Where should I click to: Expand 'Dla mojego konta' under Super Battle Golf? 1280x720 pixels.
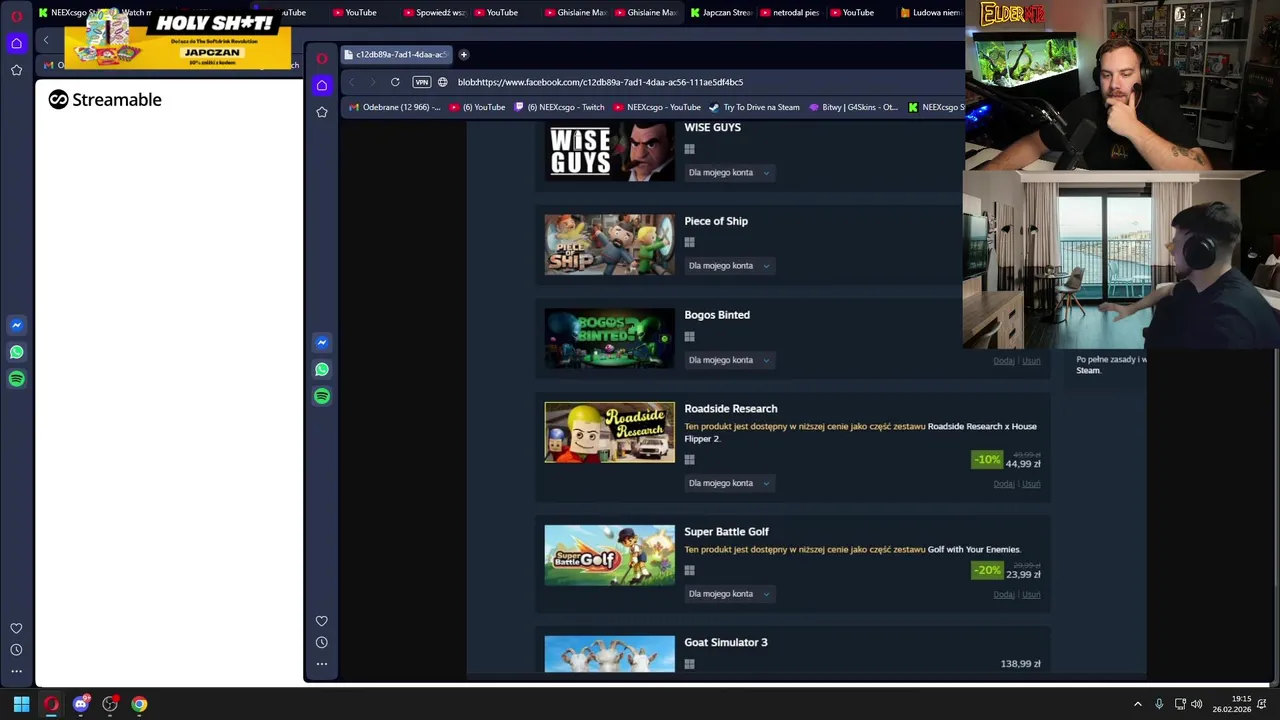coord(729,594)
